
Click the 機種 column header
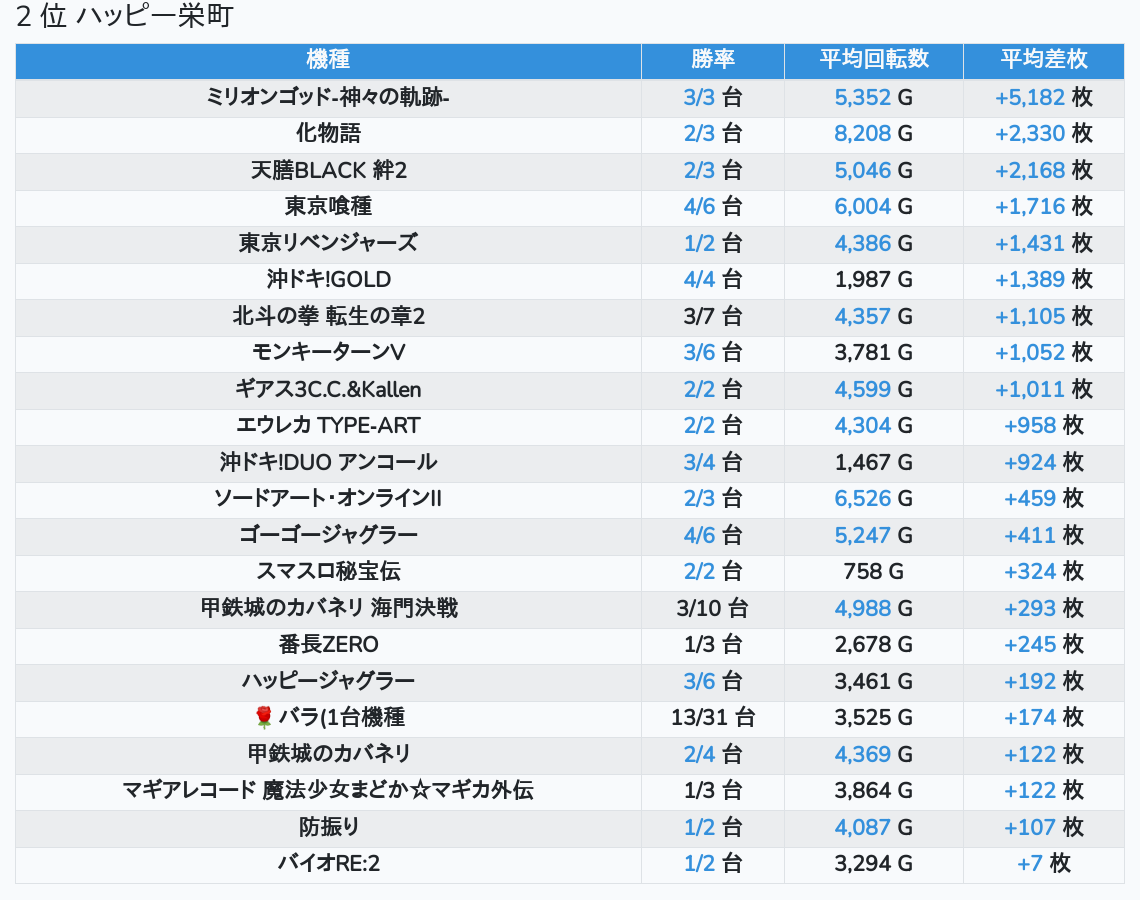[328, 60]
